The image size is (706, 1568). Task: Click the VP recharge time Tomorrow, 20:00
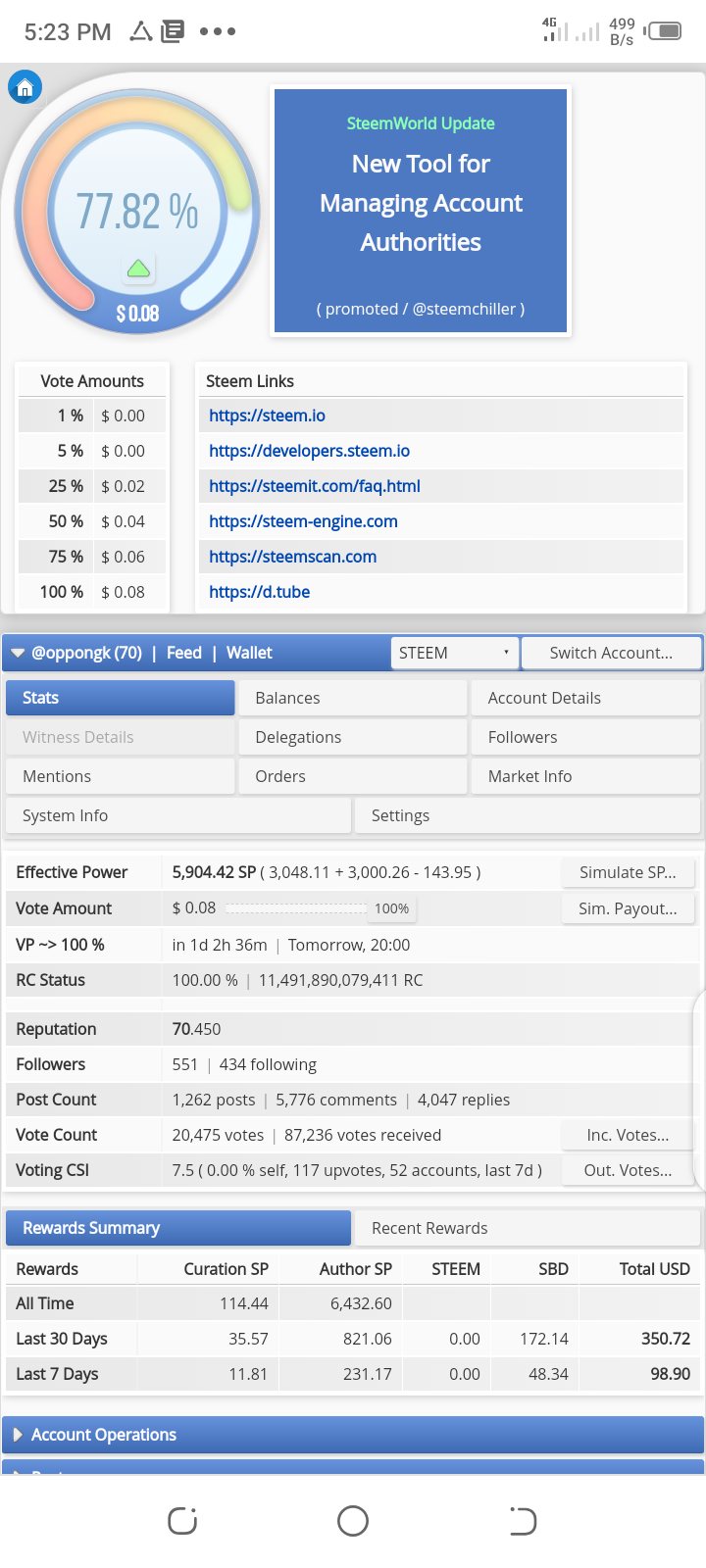(349, 945)
